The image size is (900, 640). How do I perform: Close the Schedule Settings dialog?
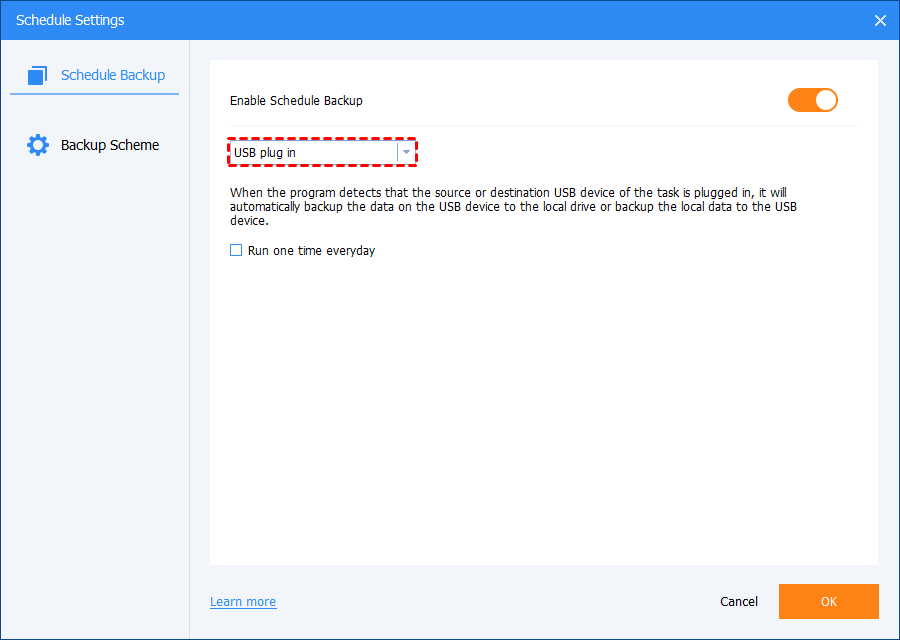(880, 20)
